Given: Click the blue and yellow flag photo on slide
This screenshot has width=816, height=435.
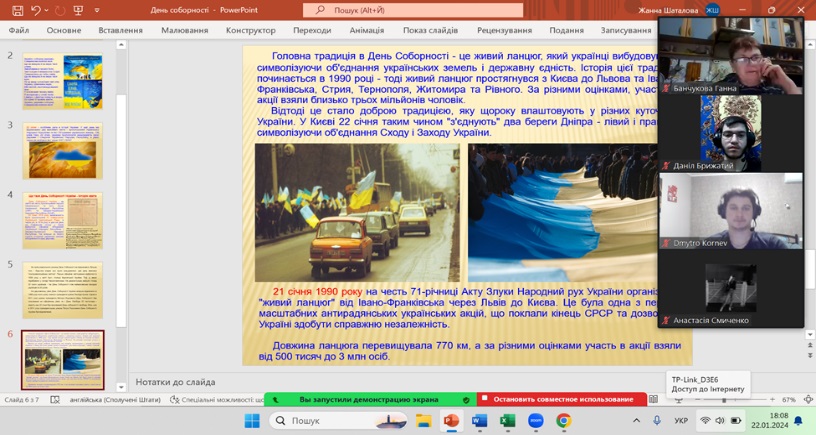Looking at the screenshot, I should [563, 212].
